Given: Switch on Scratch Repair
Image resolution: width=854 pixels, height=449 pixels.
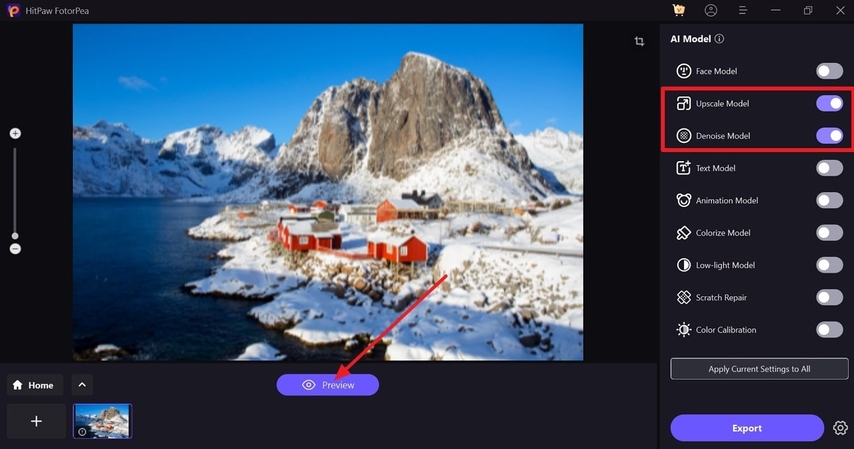Looking at the screenshot, I should point(829,298).
